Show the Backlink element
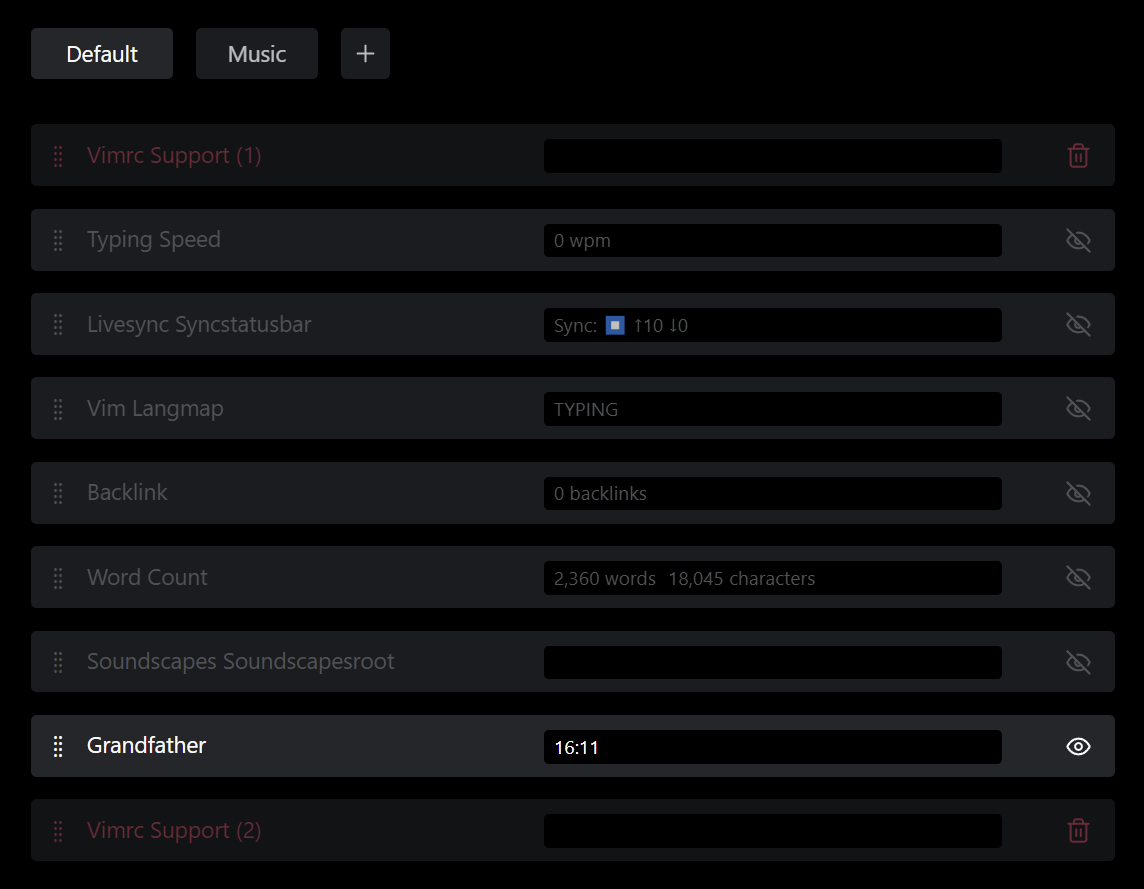The height and width of the screenshot is (889, 1144). point(1078,492)
